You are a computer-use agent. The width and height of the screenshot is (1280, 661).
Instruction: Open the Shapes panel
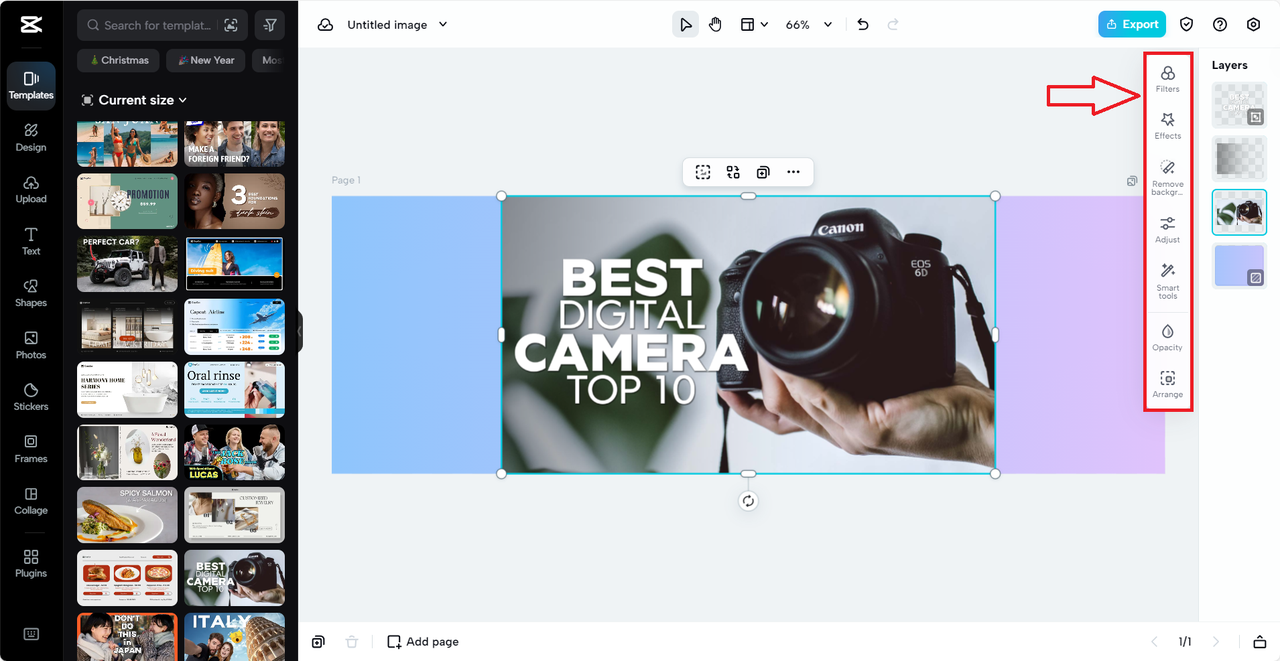31,293
